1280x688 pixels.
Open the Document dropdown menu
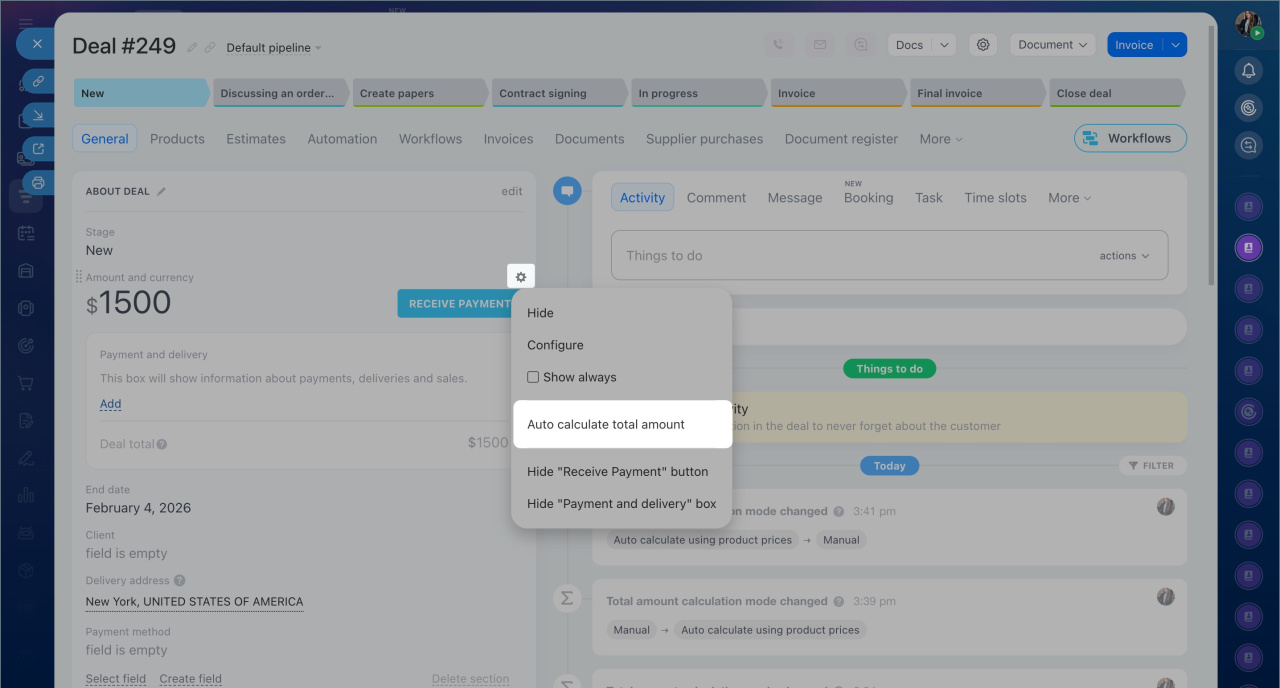coord(1053,45)
